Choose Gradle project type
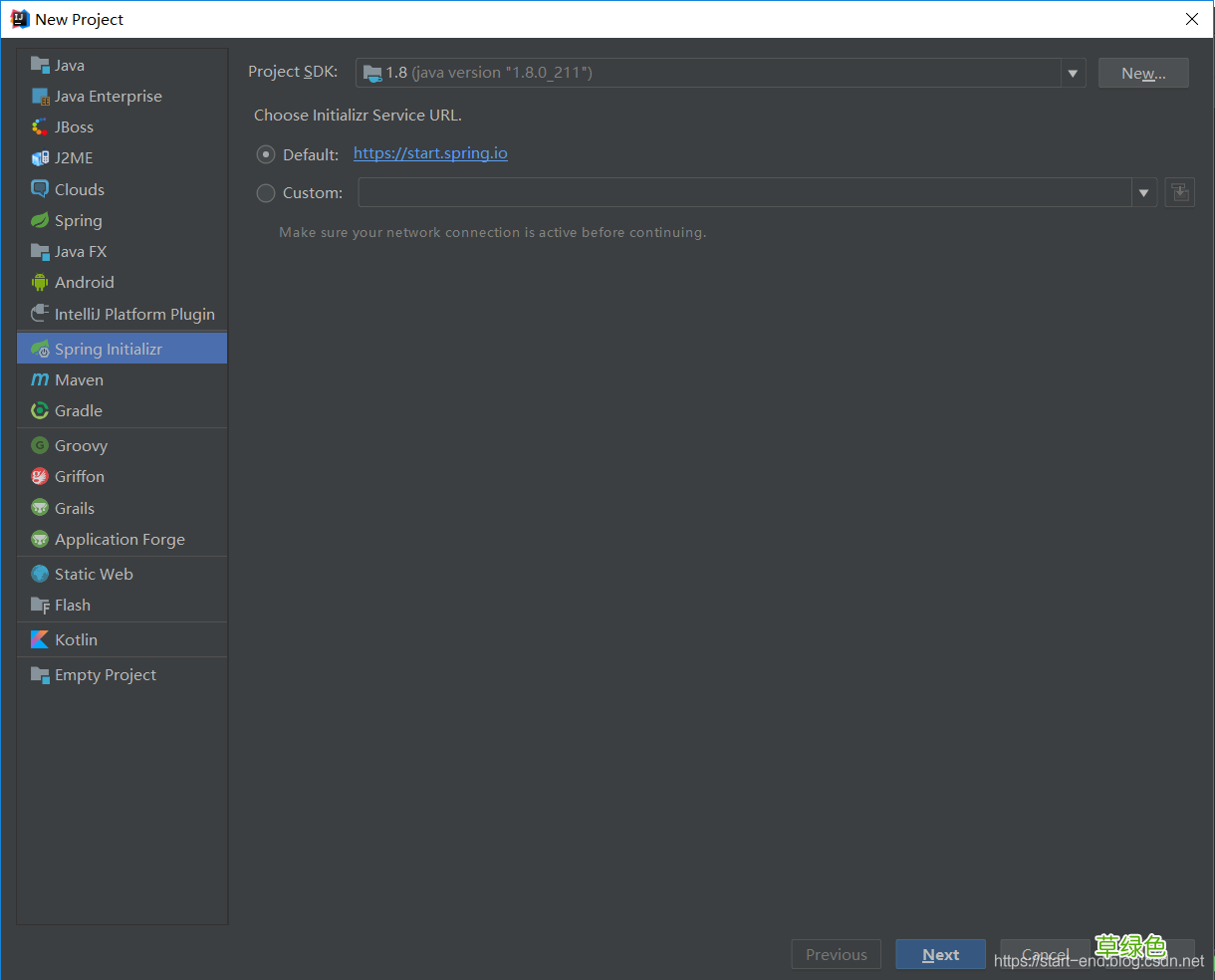This screenshot has height=980, width=1215. click(x=122, y=410)
